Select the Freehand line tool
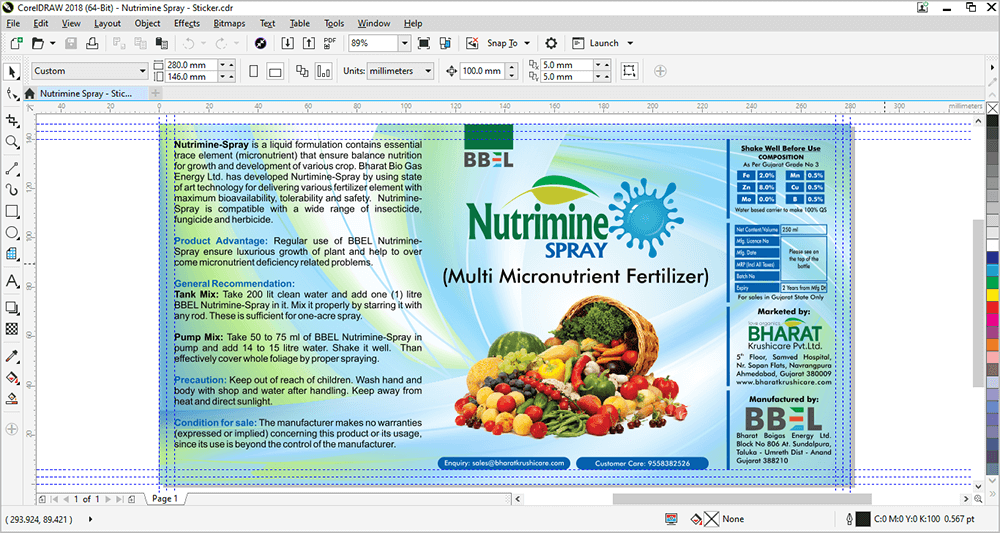The width and height of the screenshot is (1000, 533). 11,169
